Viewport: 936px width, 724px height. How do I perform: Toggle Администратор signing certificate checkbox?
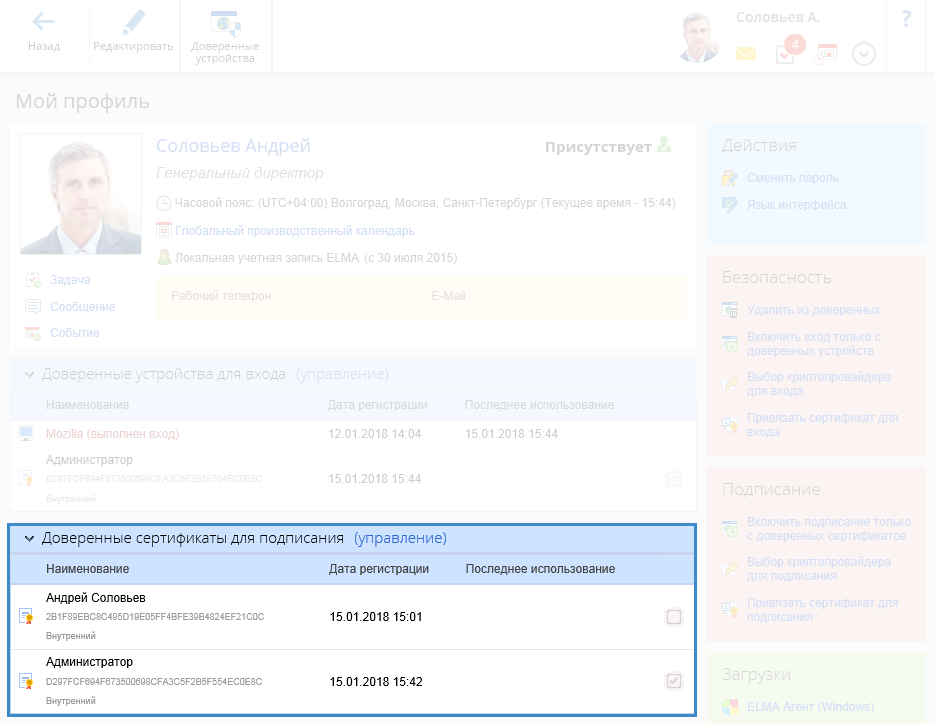(674, 681)
